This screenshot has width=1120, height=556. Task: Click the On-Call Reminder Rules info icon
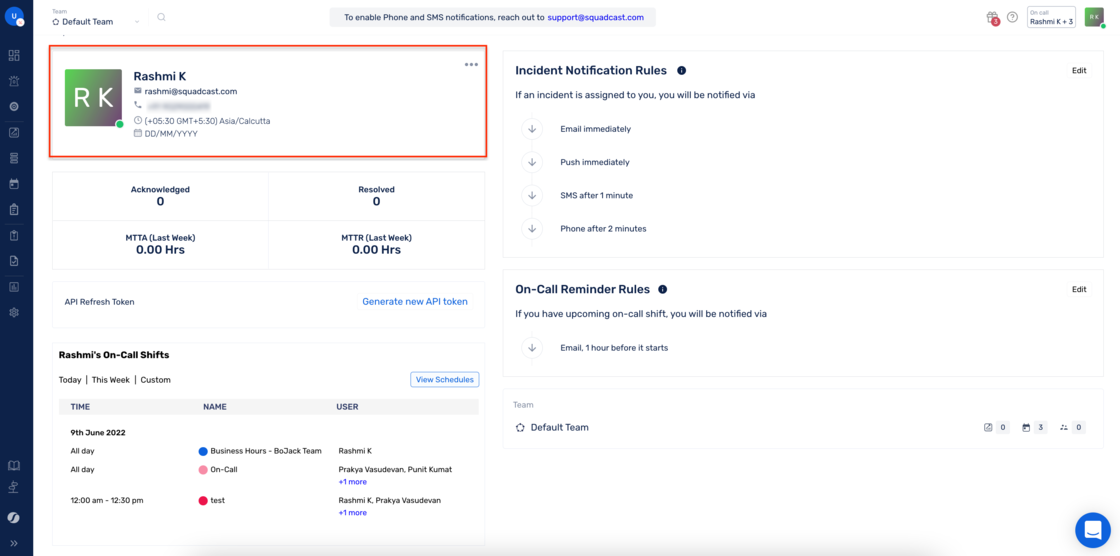click(x=662, y=289)
